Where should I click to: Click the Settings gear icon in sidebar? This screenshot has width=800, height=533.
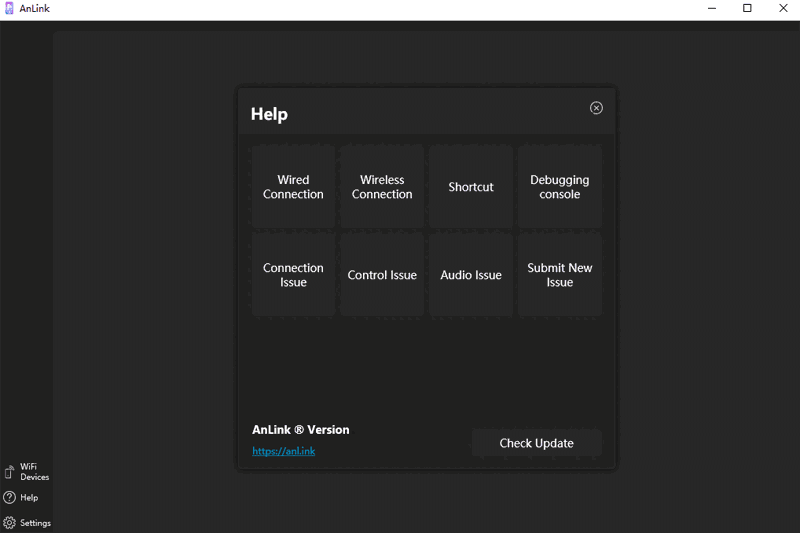[9, 523]
